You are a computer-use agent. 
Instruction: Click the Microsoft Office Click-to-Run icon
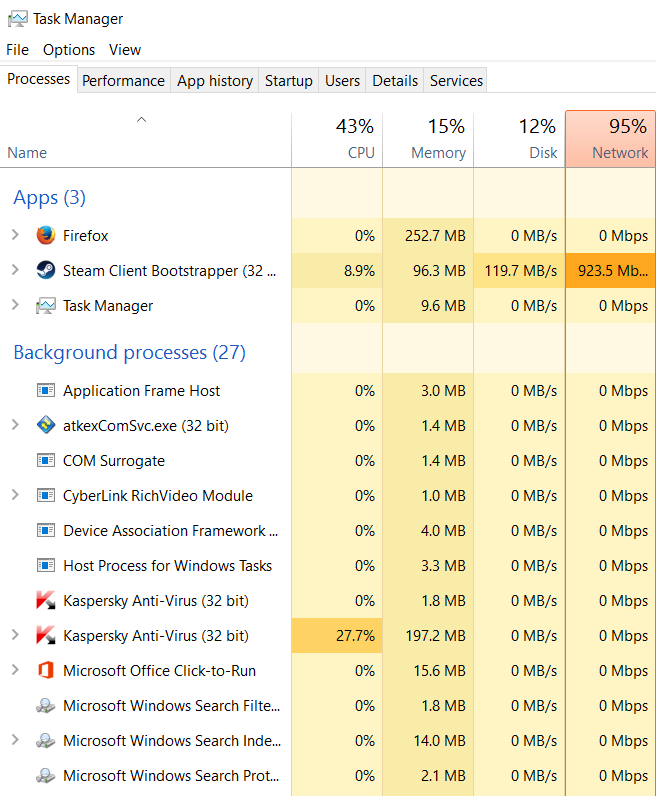click(45, 671)
